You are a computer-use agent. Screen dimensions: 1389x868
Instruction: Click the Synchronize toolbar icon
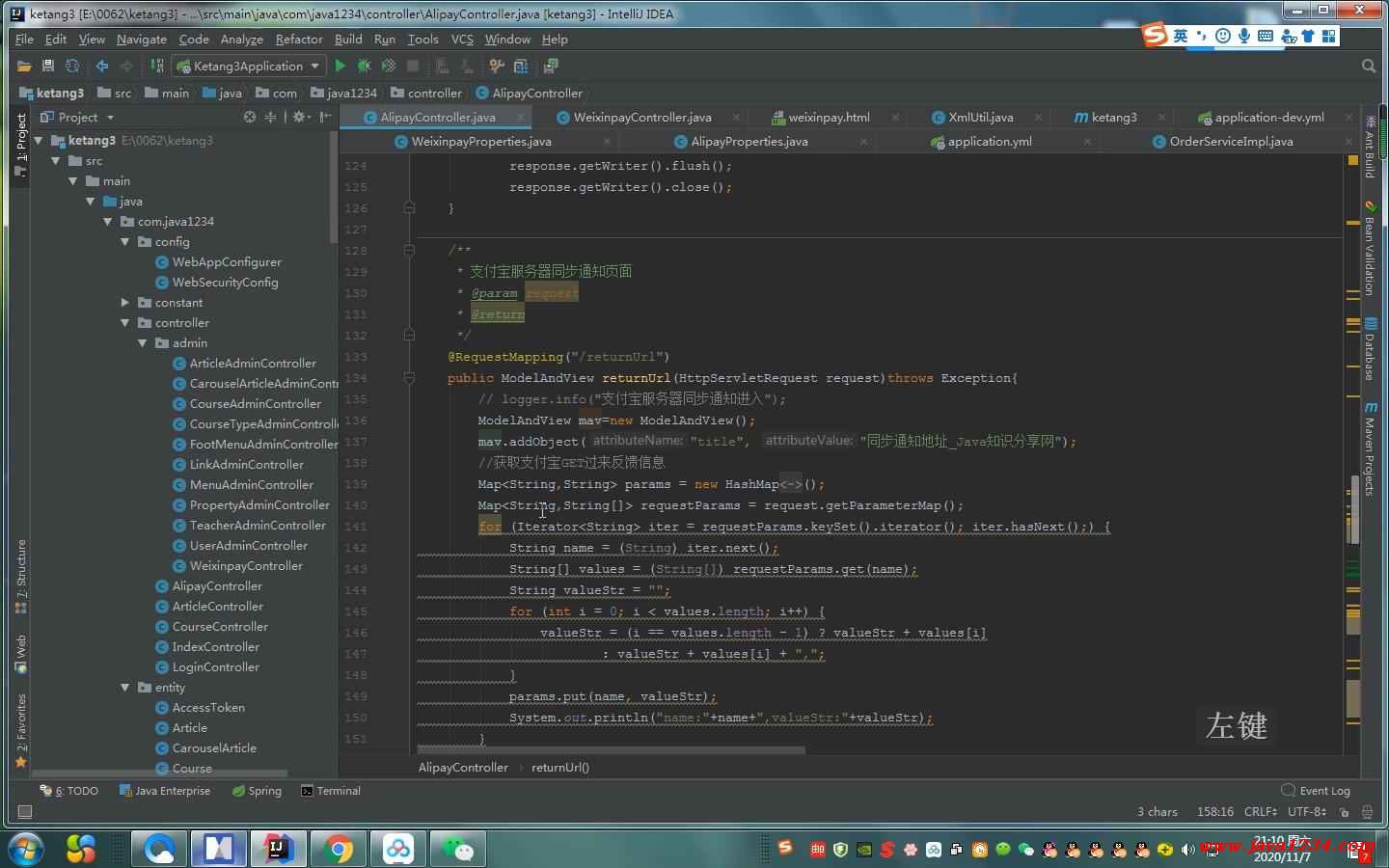pyautogui.click(x=71, y=66)
